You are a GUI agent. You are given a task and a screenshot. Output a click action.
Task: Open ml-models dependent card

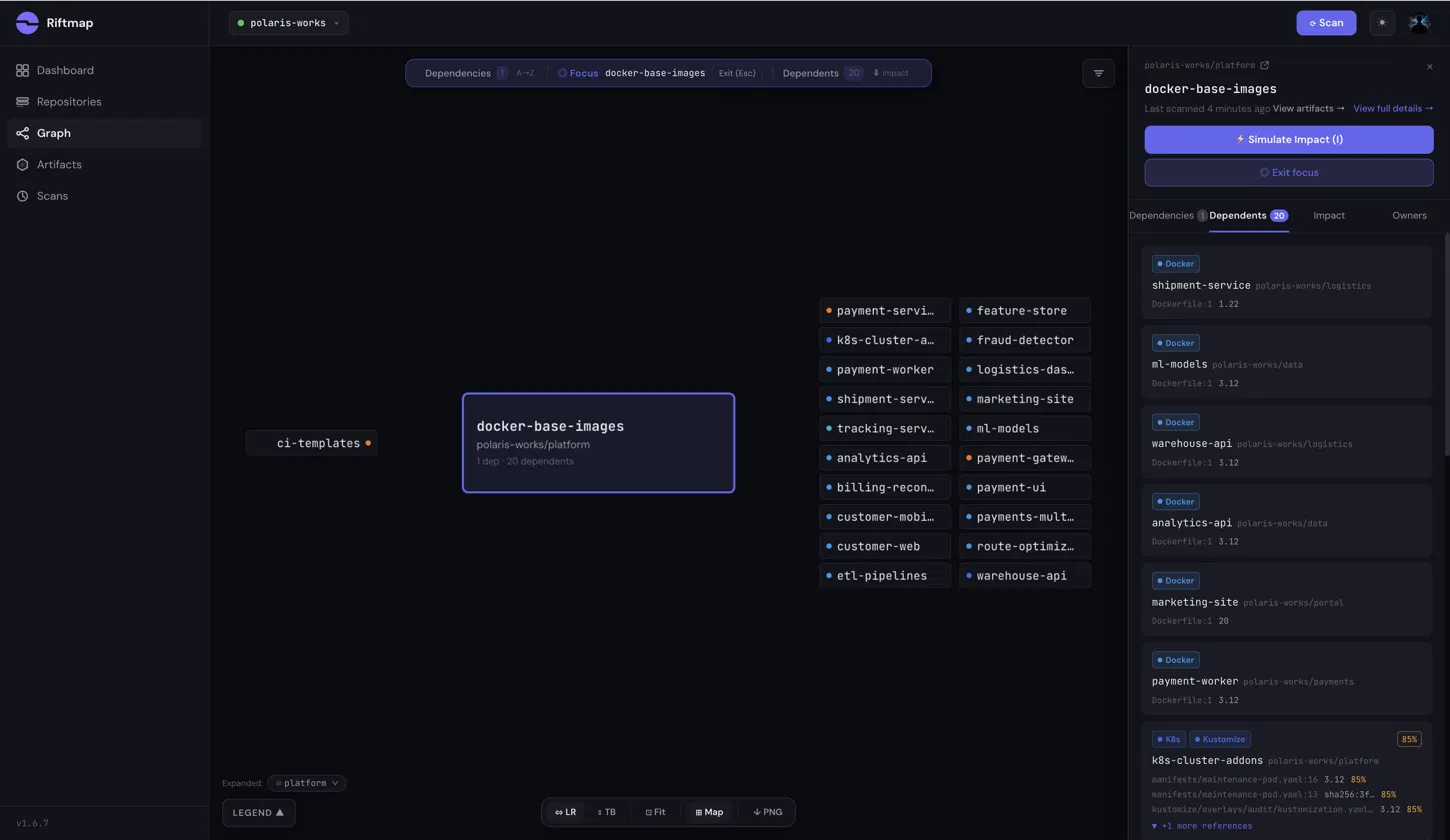[x=1287, y=362]
